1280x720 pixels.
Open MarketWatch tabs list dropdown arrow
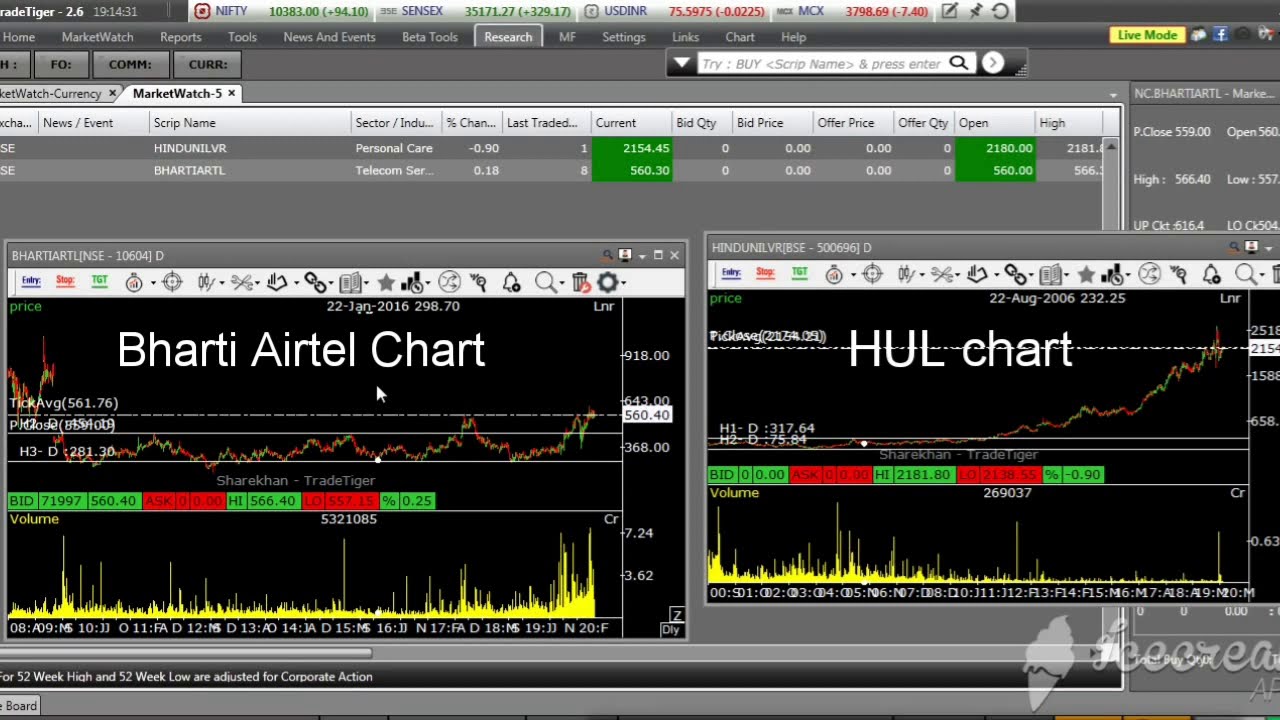click(1113, 95)
